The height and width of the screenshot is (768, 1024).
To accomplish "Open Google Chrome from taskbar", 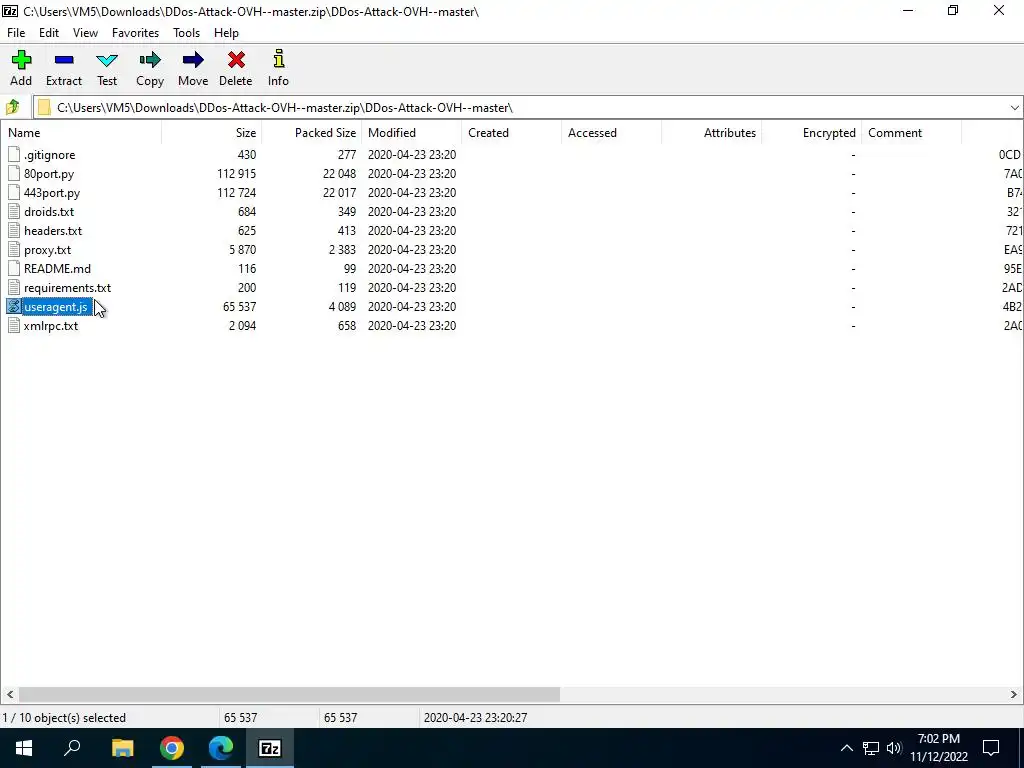I will click(172, 748).
